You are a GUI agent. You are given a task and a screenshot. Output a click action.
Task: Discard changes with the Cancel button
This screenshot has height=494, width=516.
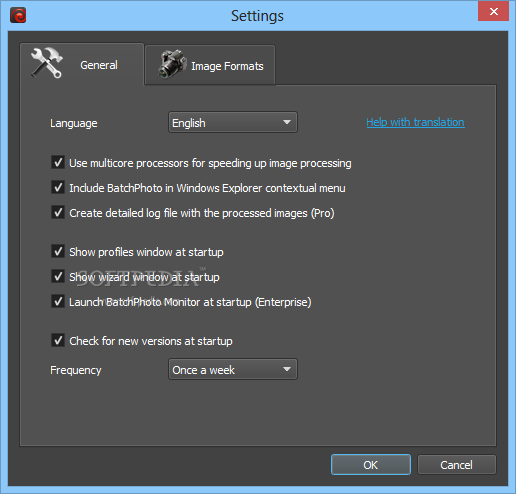coord(456,465)
